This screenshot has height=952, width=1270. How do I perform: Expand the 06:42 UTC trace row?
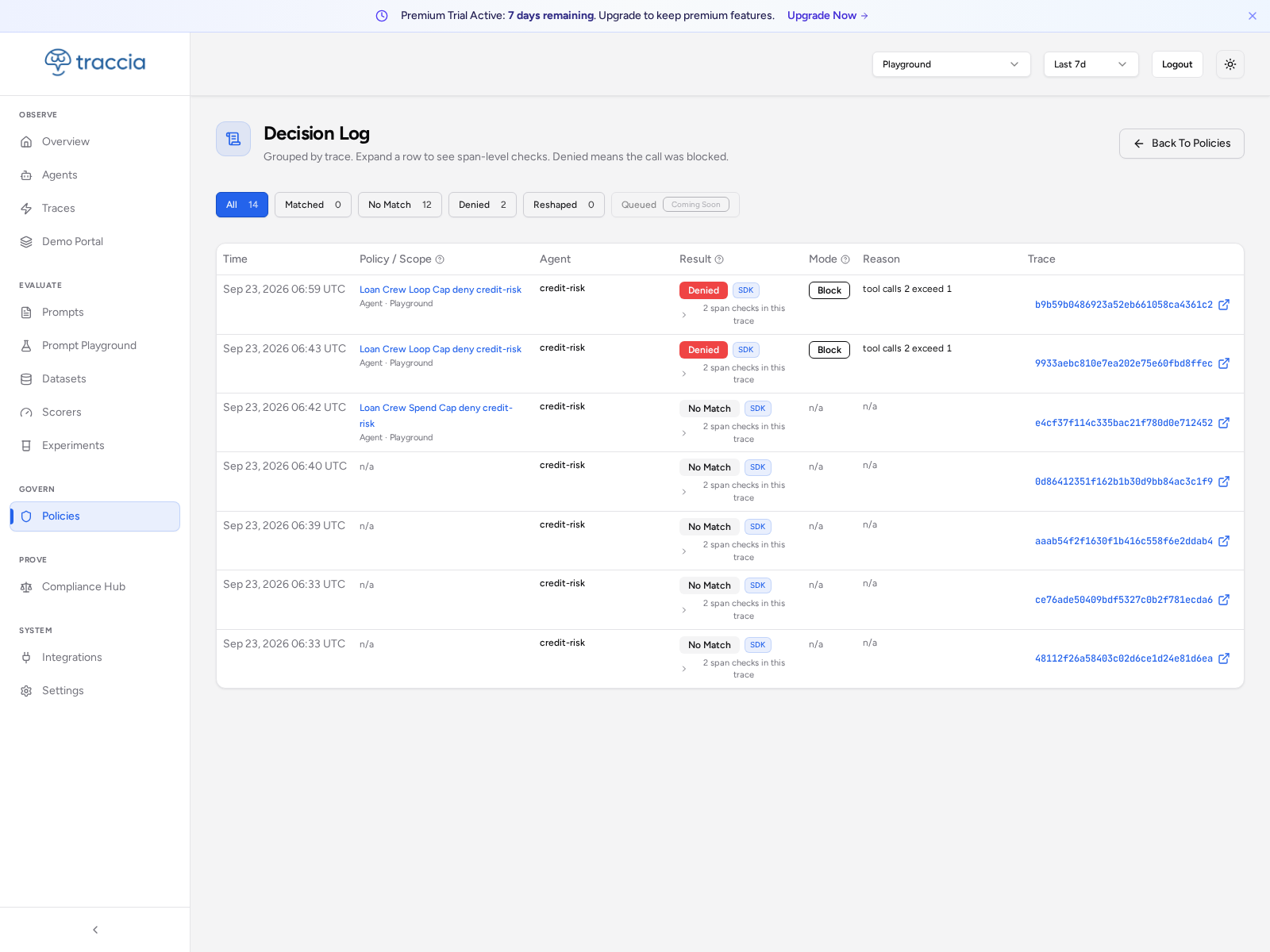pos(684,433)
